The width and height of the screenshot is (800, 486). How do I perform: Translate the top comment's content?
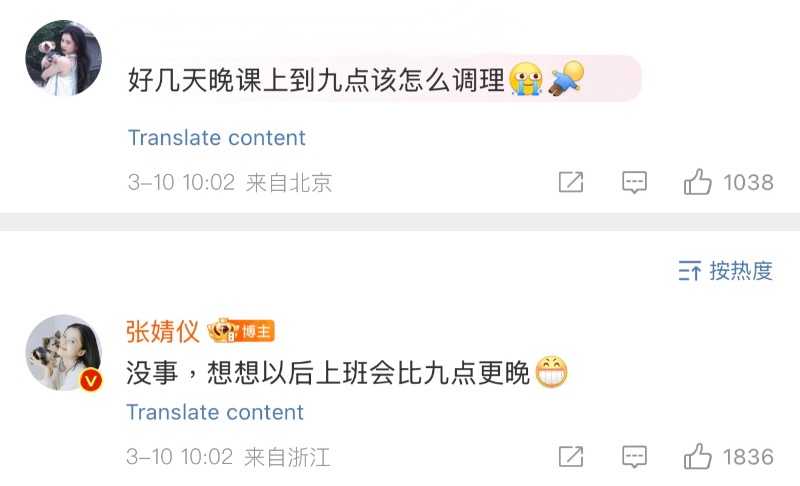coord(216,138)
